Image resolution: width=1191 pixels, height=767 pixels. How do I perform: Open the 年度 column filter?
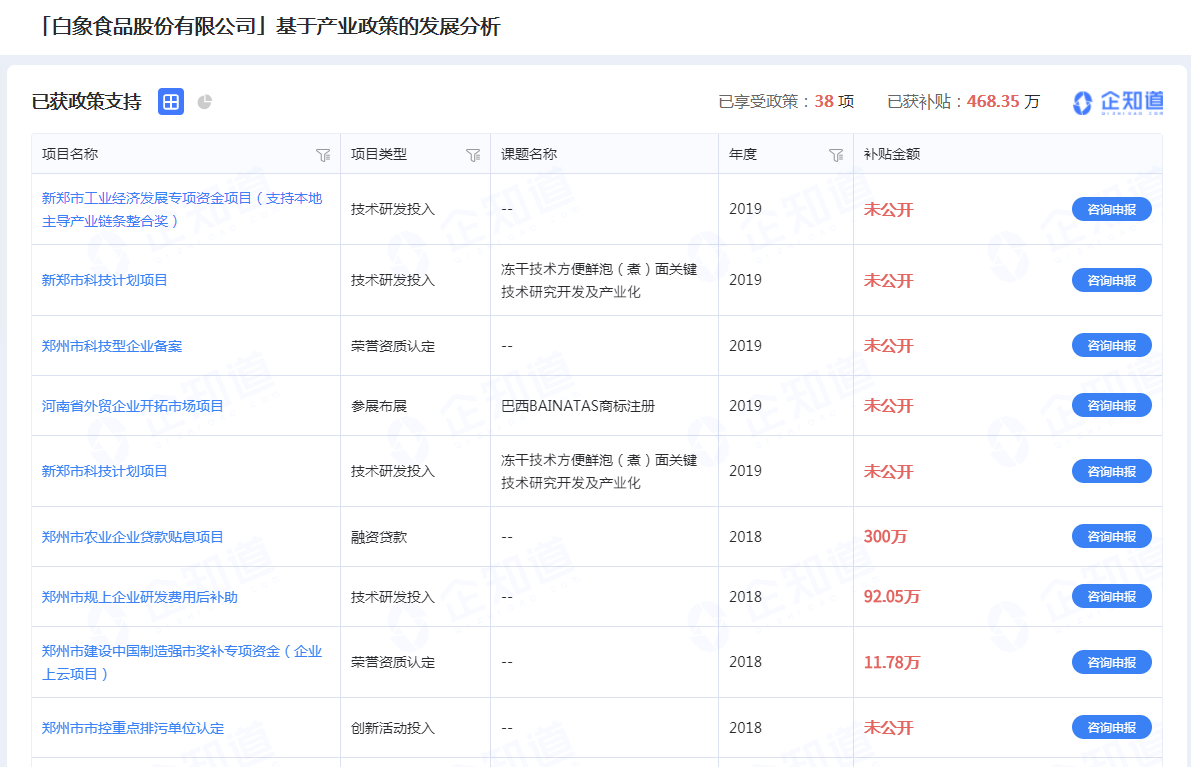coord(836,155)
